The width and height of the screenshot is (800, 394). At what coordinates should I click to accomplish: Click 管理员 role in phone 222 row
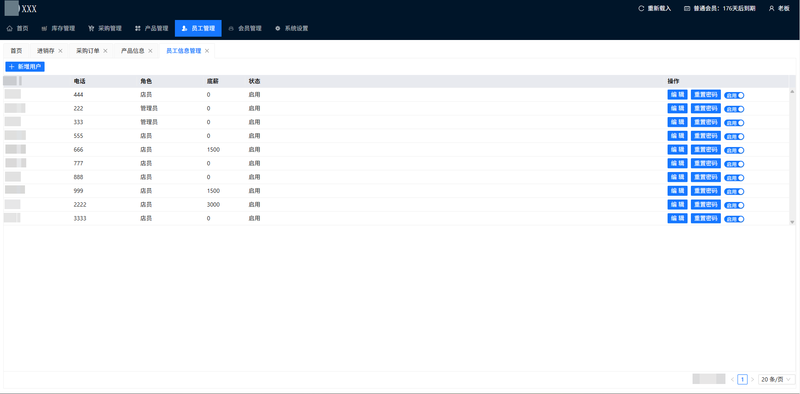(x=149, y=108)
